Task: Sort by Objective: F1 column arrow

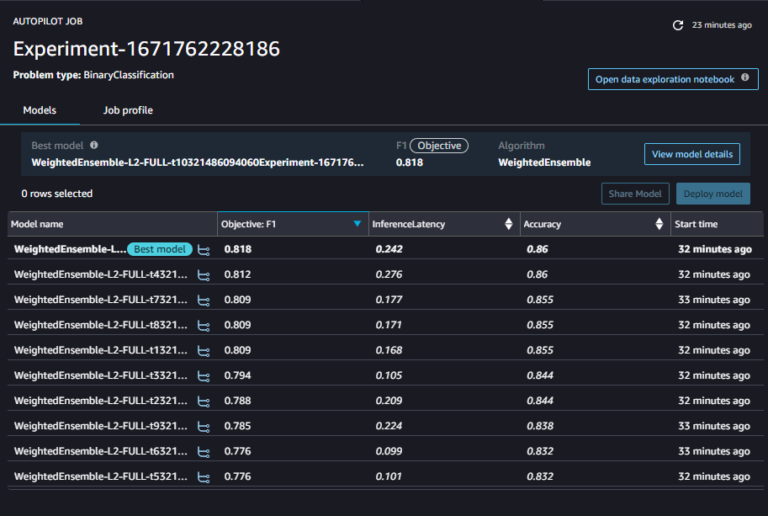Action: pos(357,224)
